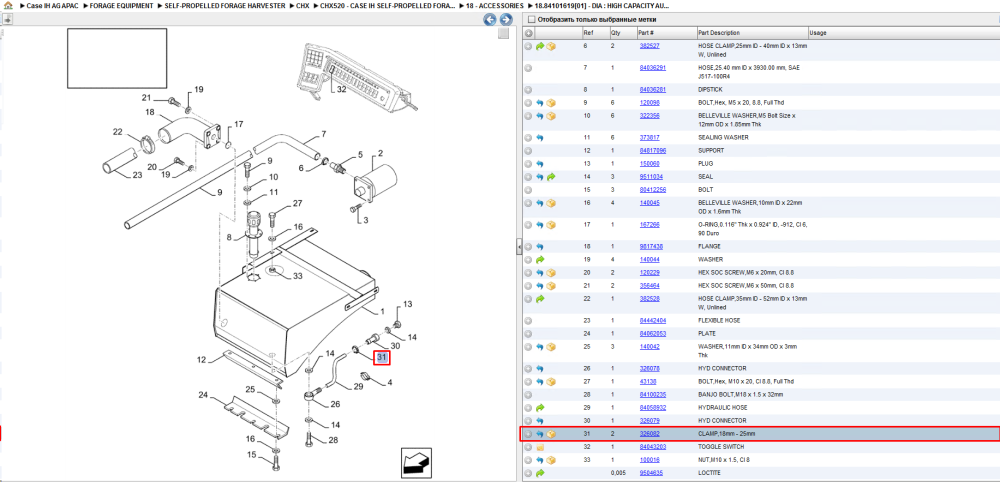Click the blue arrow icon for HYD CONNECTOR 326078
1000x482 pixels.
[540, 369]
